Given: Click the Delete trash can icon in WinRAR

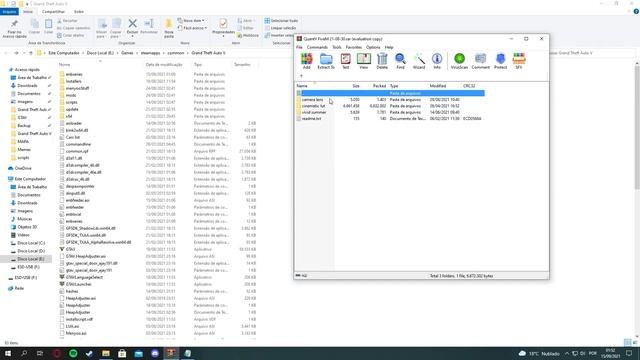Looking at the screenshot, I should click(x=382, y=61).
